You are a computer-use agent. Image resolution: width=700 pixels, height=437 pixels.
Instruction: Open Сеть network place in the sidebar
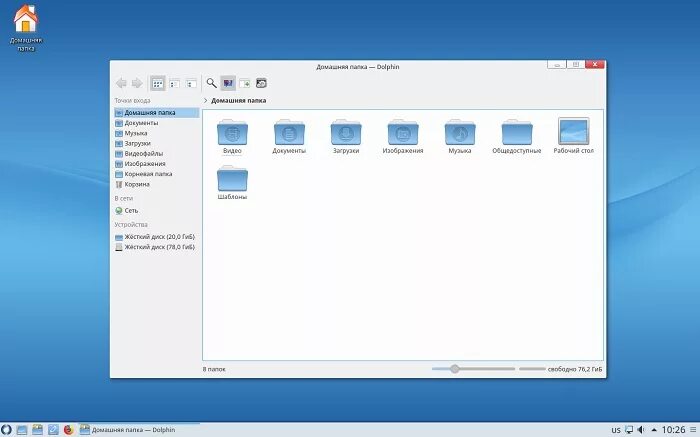[156, 210]
